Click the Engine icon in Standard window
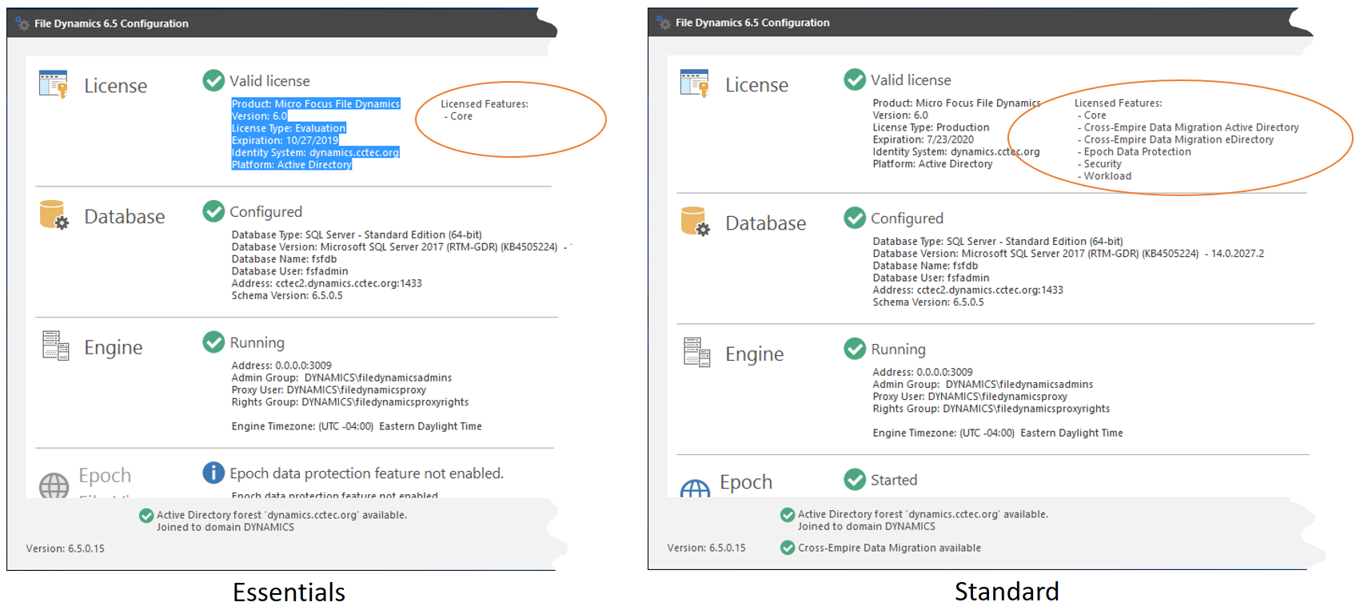The image size is (1364, 608). point(696,352)
